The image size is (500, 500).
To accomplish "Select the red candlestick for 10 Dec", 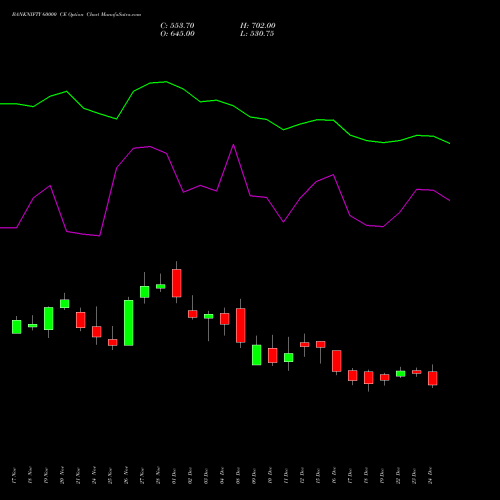I will 273,355.
